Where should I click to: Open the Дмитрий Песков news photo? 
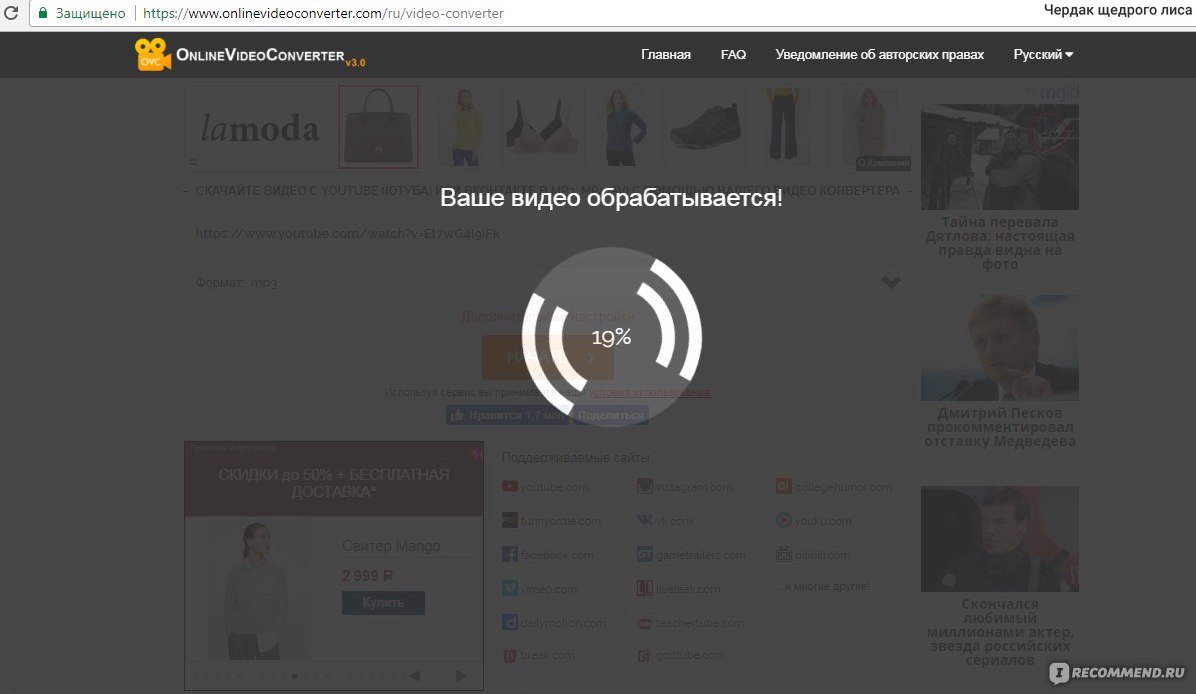[999, 348]
